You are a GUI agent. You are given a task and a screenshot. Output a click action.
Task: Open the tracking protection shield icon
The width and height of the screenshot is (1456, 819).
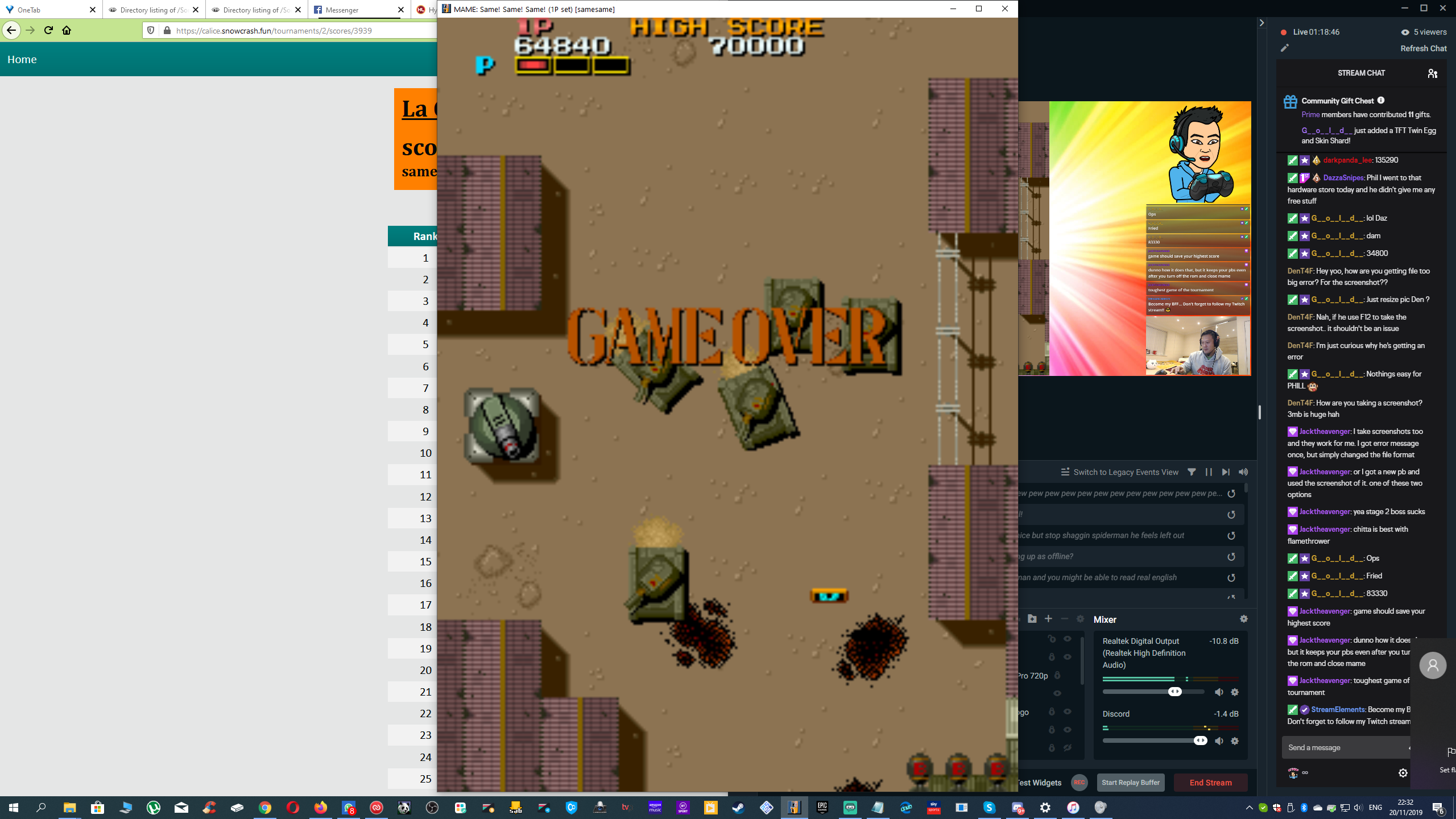[x=151, y=30]
